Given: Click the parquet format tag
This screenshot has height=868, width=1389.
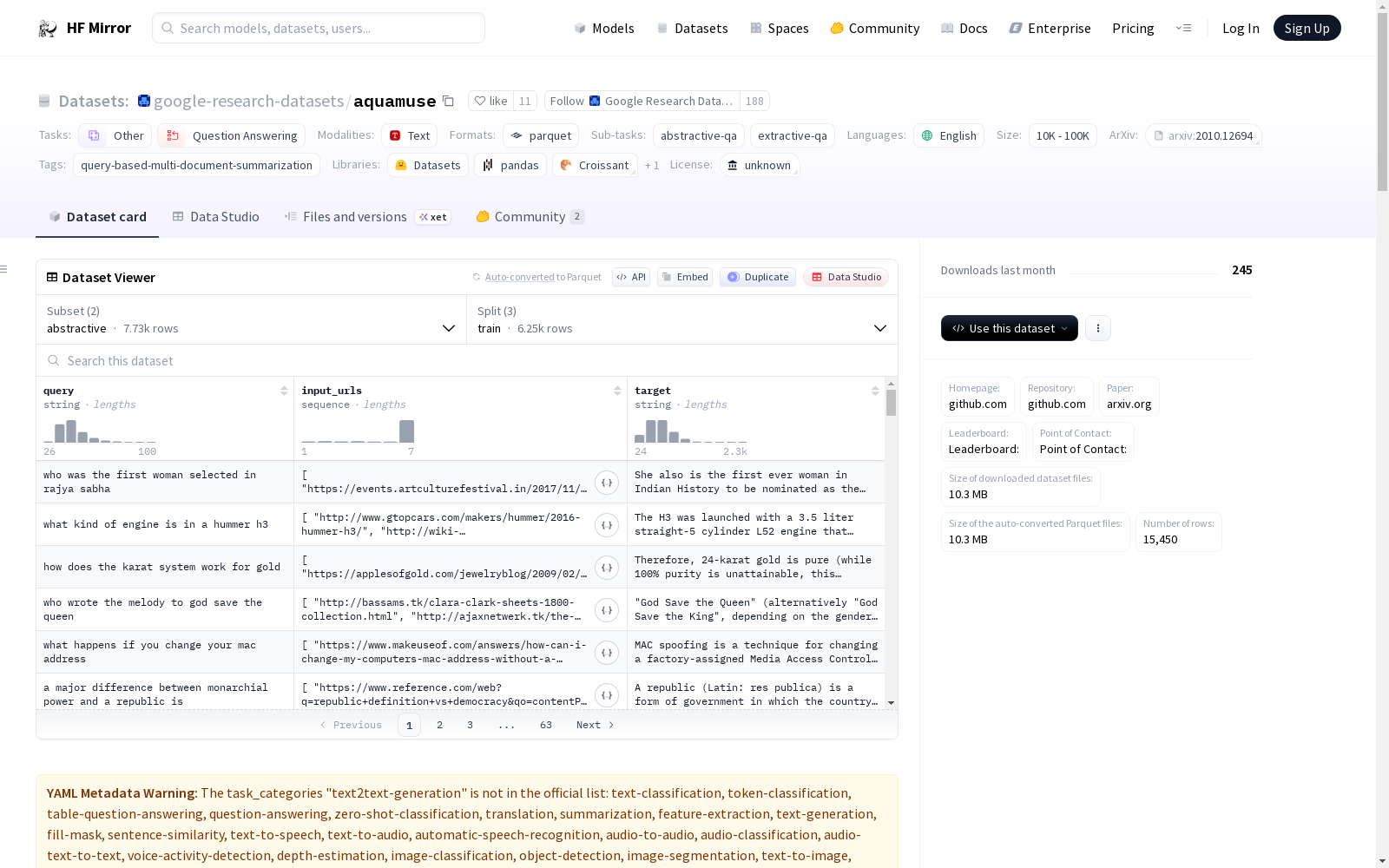Looking at the screenshot, I should click(541, 135).
